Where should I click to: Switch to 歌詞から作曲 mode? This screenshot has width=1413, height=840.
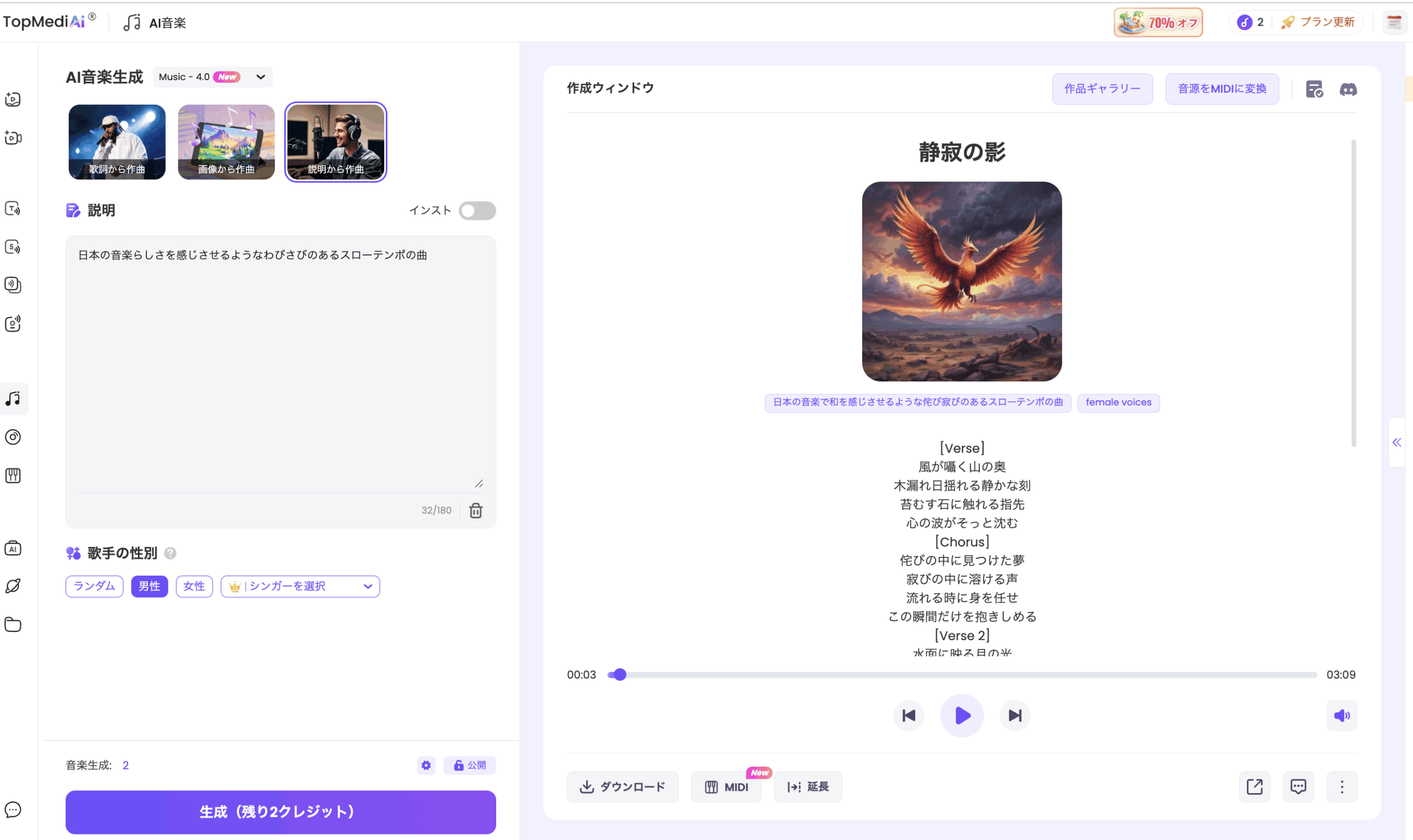116,141
